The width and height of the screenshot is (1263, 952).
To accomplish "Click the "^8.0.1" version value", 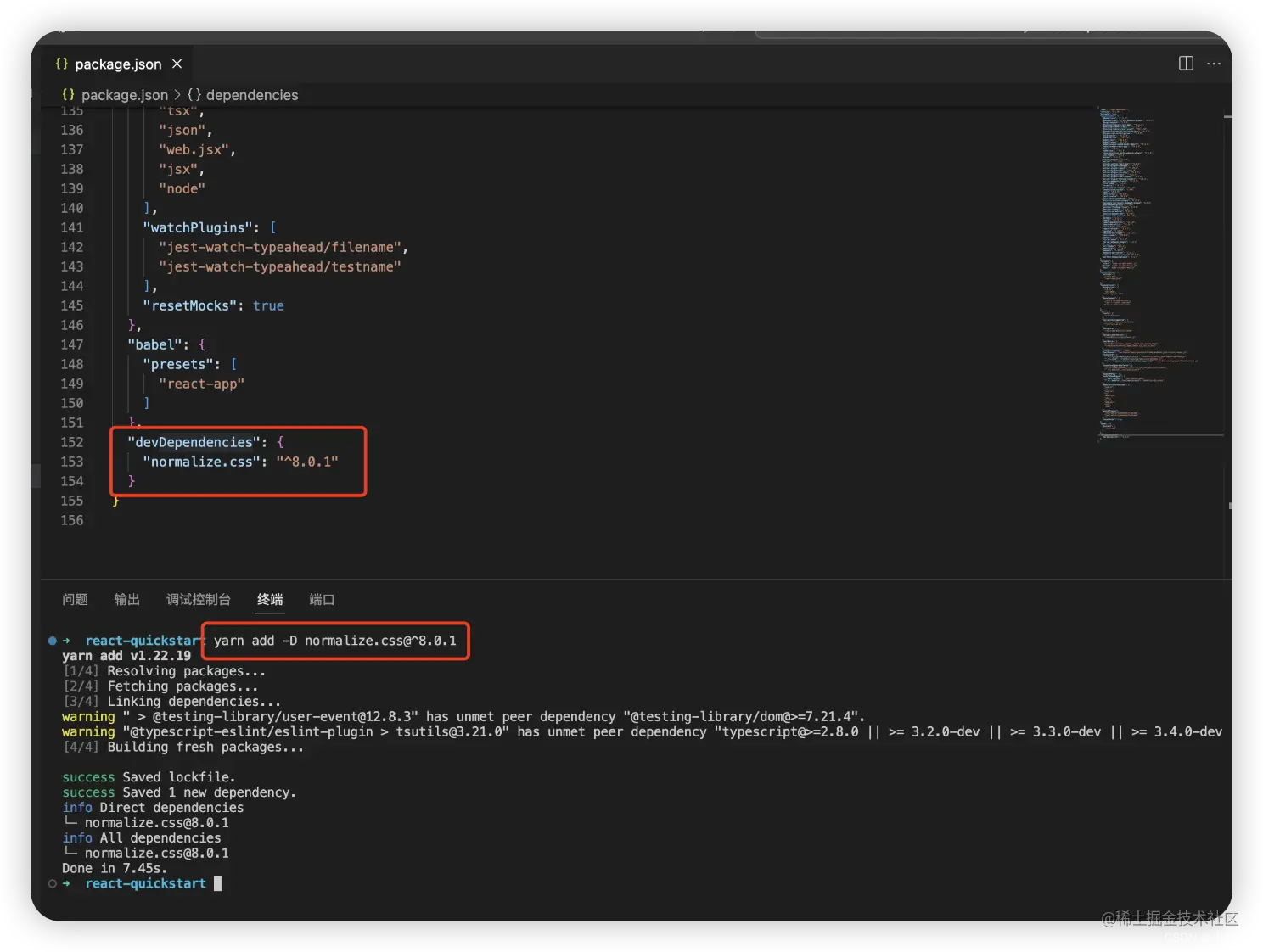I will tap(307, 462).
